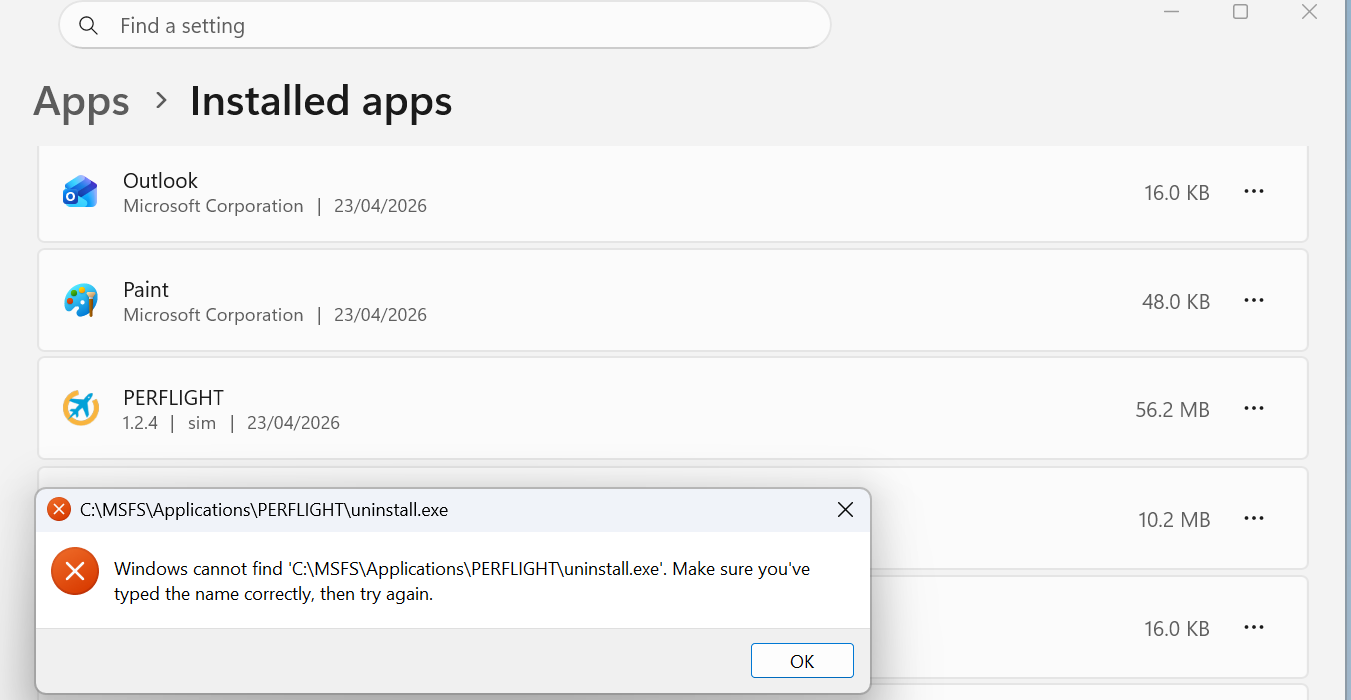Open the Paint more options menu
Image resolution: width=1351 pixels, height=700 pixels.
click(x=1254, y=300)
